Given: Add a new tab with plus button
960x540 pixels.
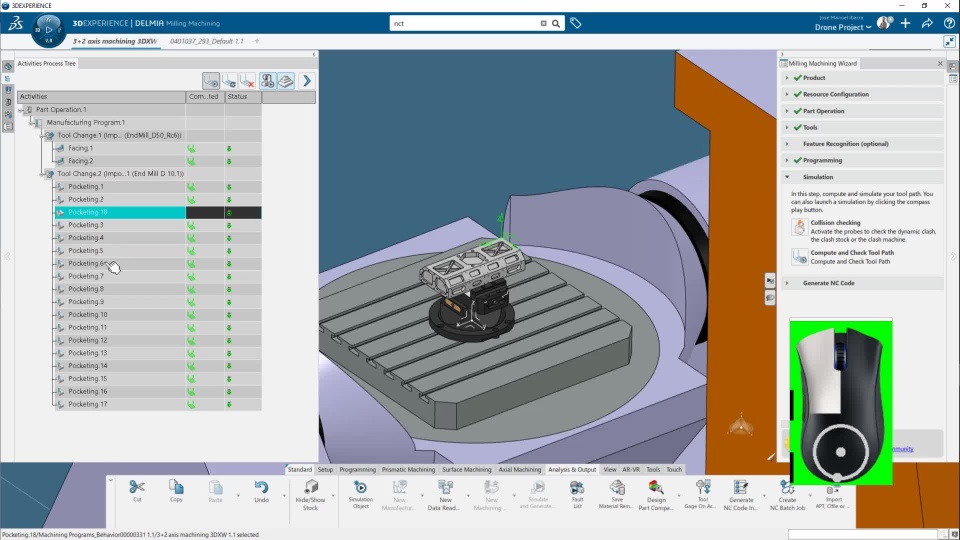Looking at the screenshot, I should 257,41.
